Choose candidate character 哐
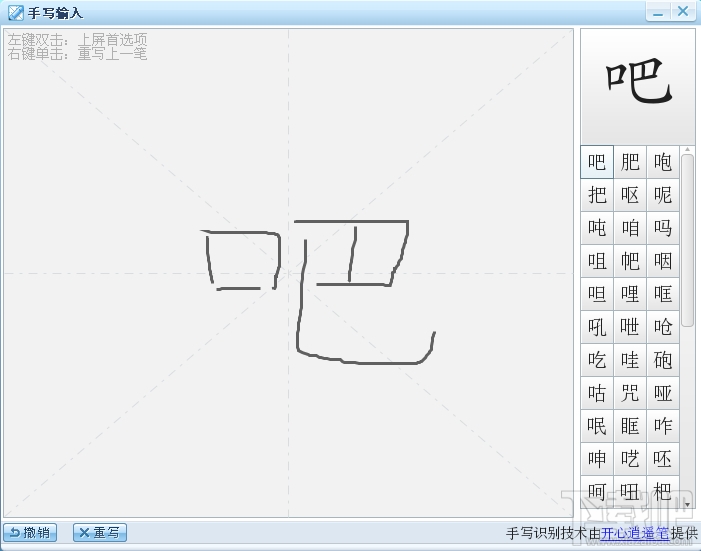Image resolution: width=701 pixels, height=551 pixels. (663, 294)
